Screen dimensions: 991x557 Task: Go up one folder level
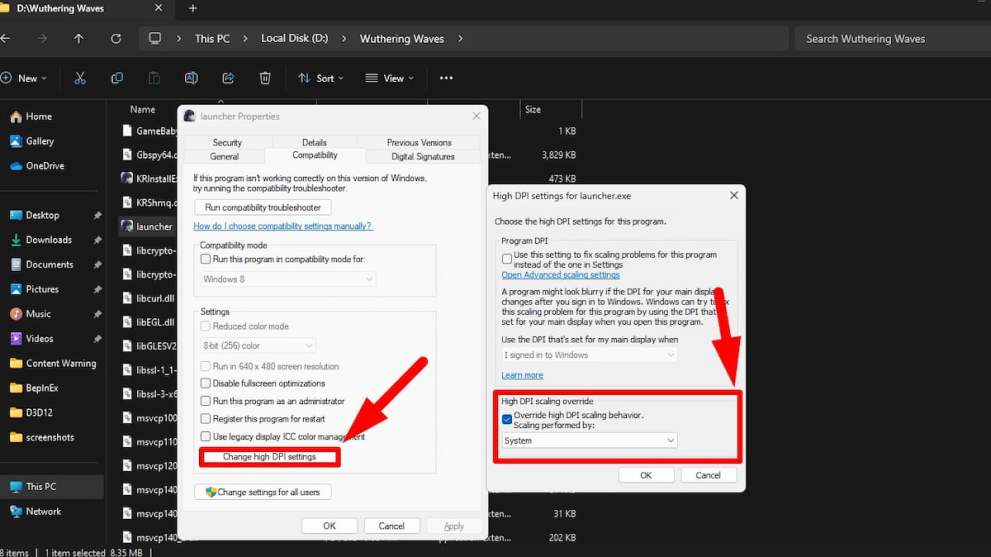coord(79,39)
